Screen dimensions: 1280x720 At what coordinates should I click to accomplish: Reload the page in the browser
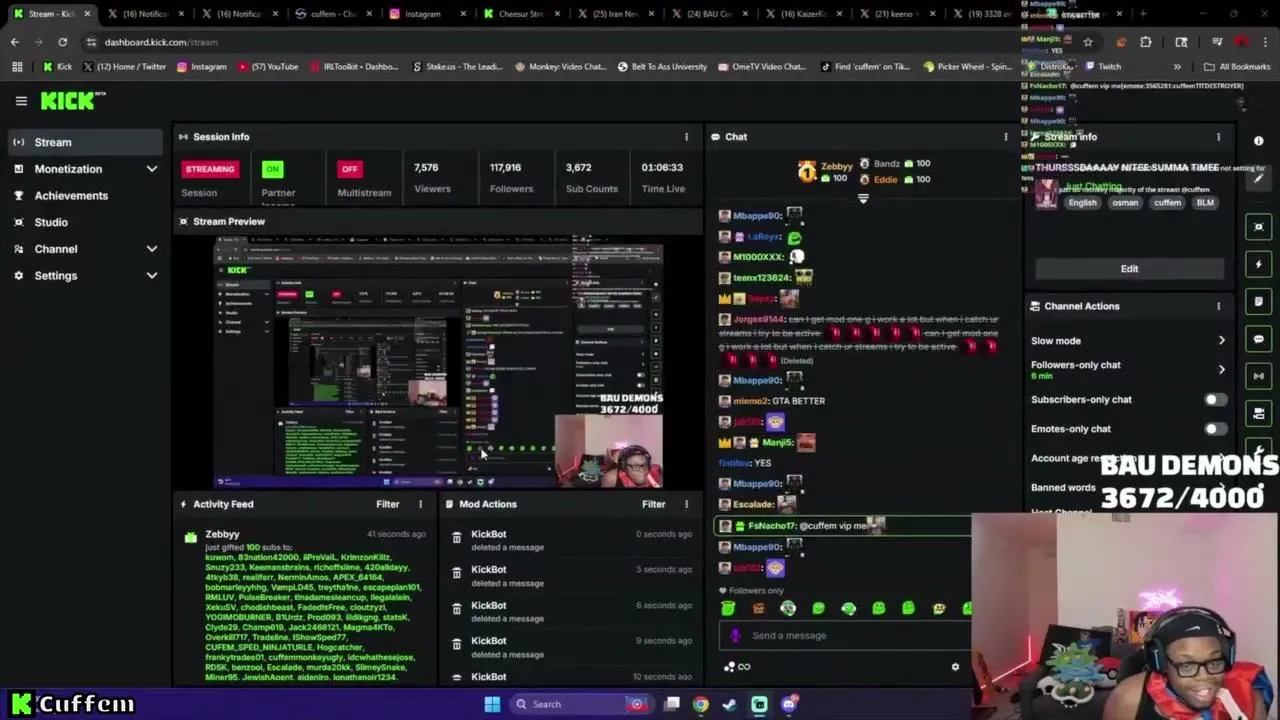[x=62, y=42]
